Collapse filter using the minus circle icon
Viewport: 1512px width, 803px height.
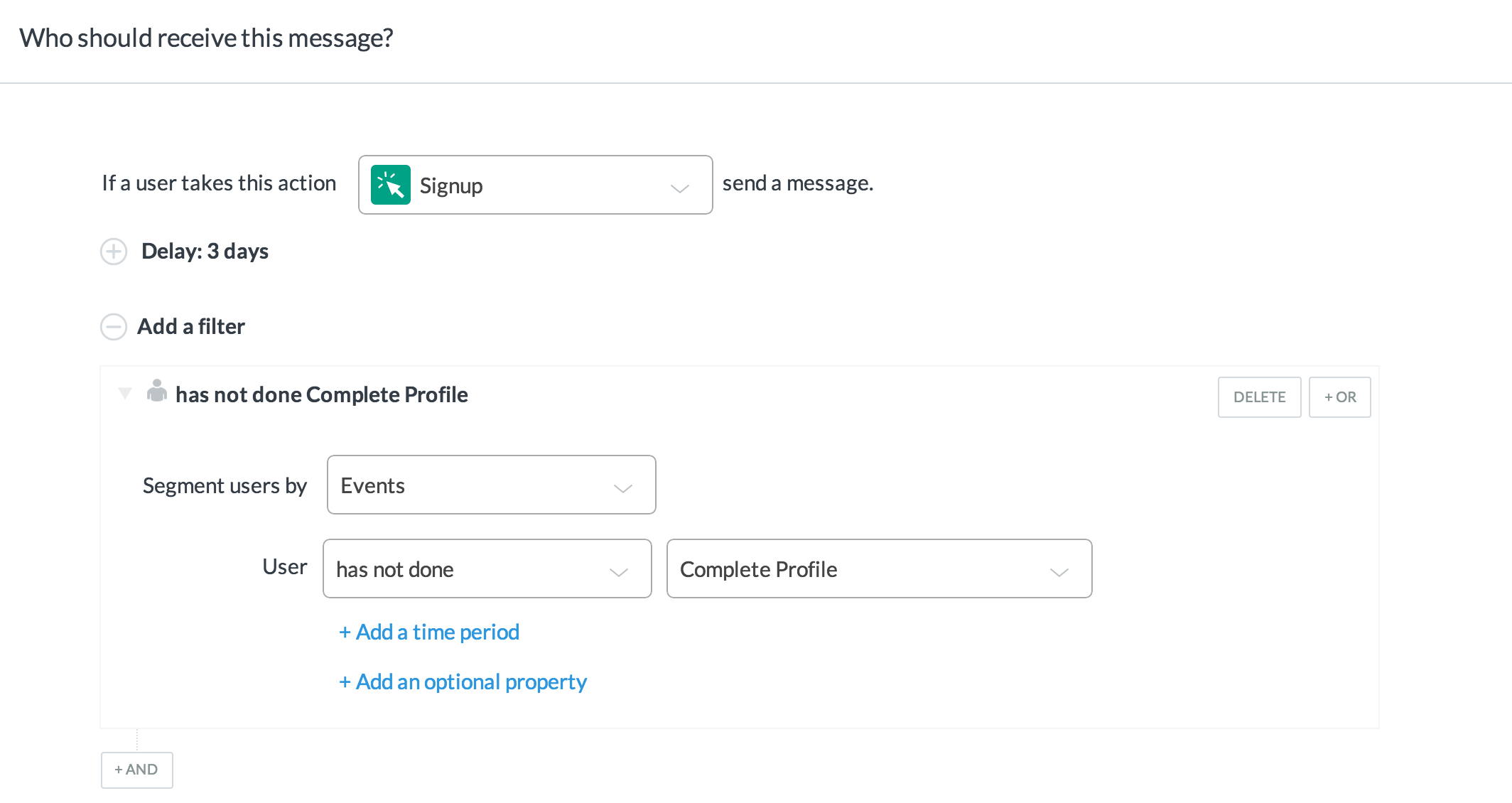coord(114,327)
